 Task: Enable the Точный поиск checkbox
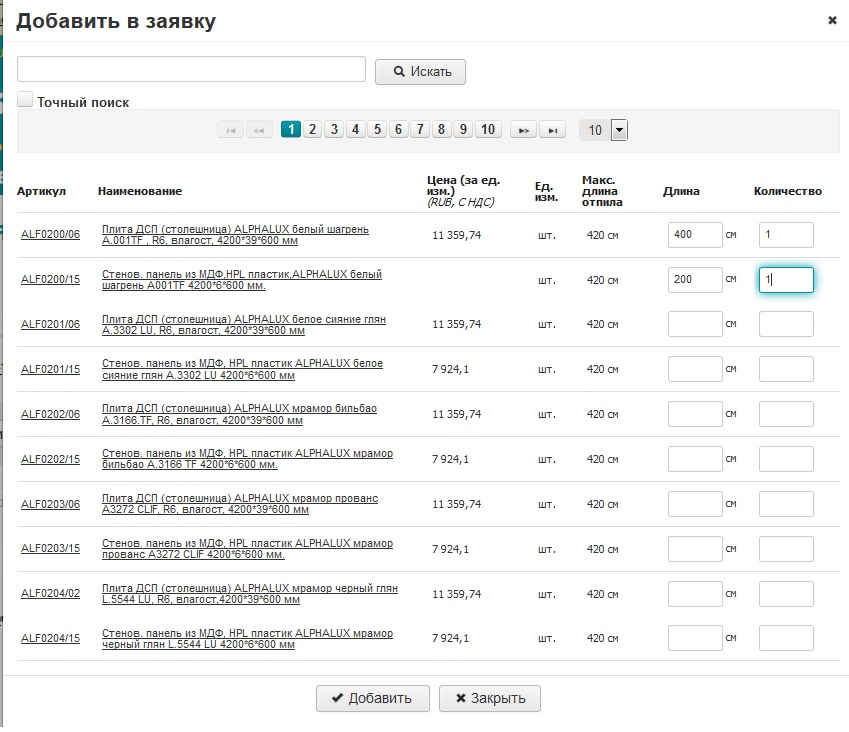tap(26, 99)
